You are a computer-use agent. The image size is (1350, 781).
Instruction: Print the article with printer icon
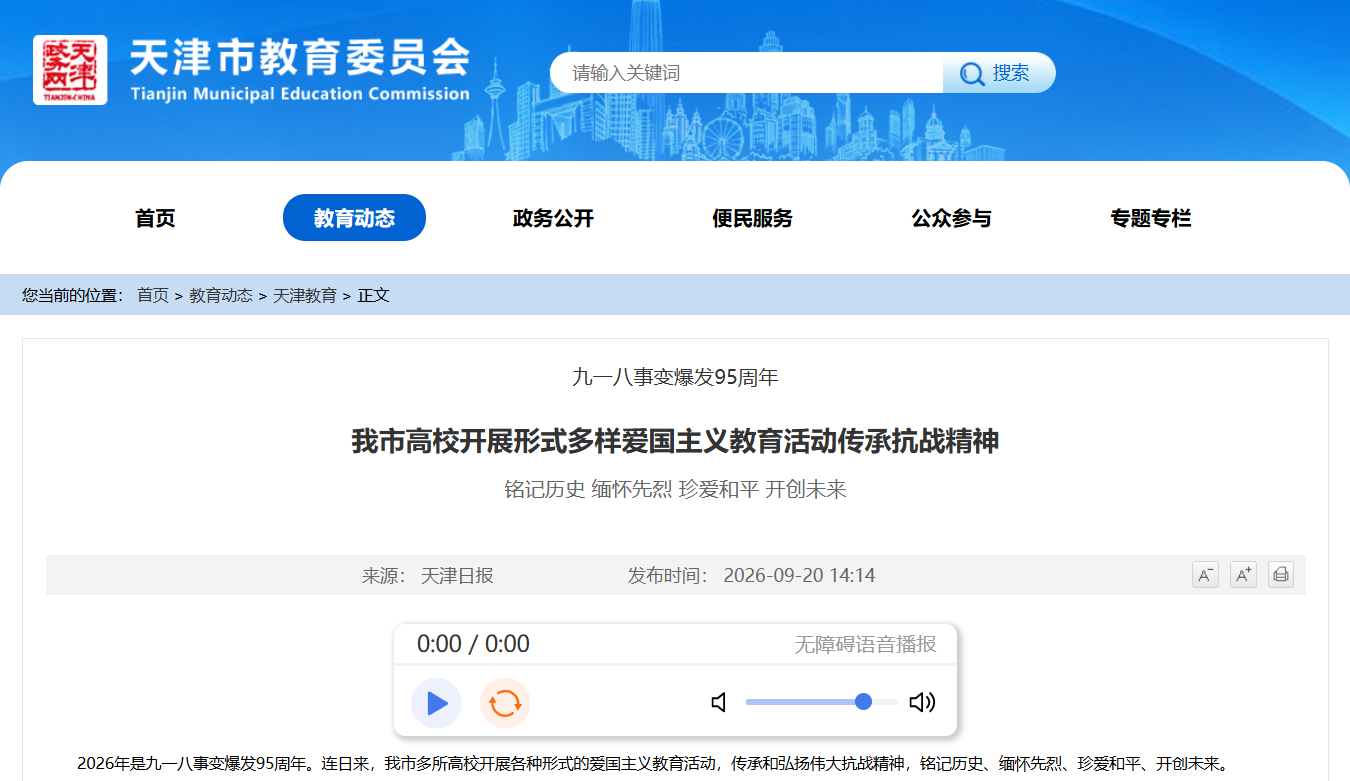point(1281,575)
